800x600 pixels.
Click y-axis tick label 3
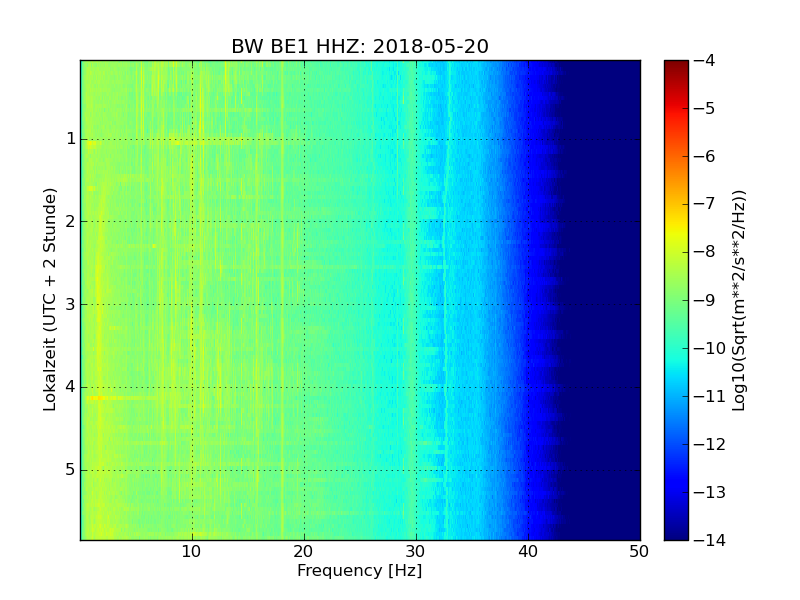[x=71, y=304]
